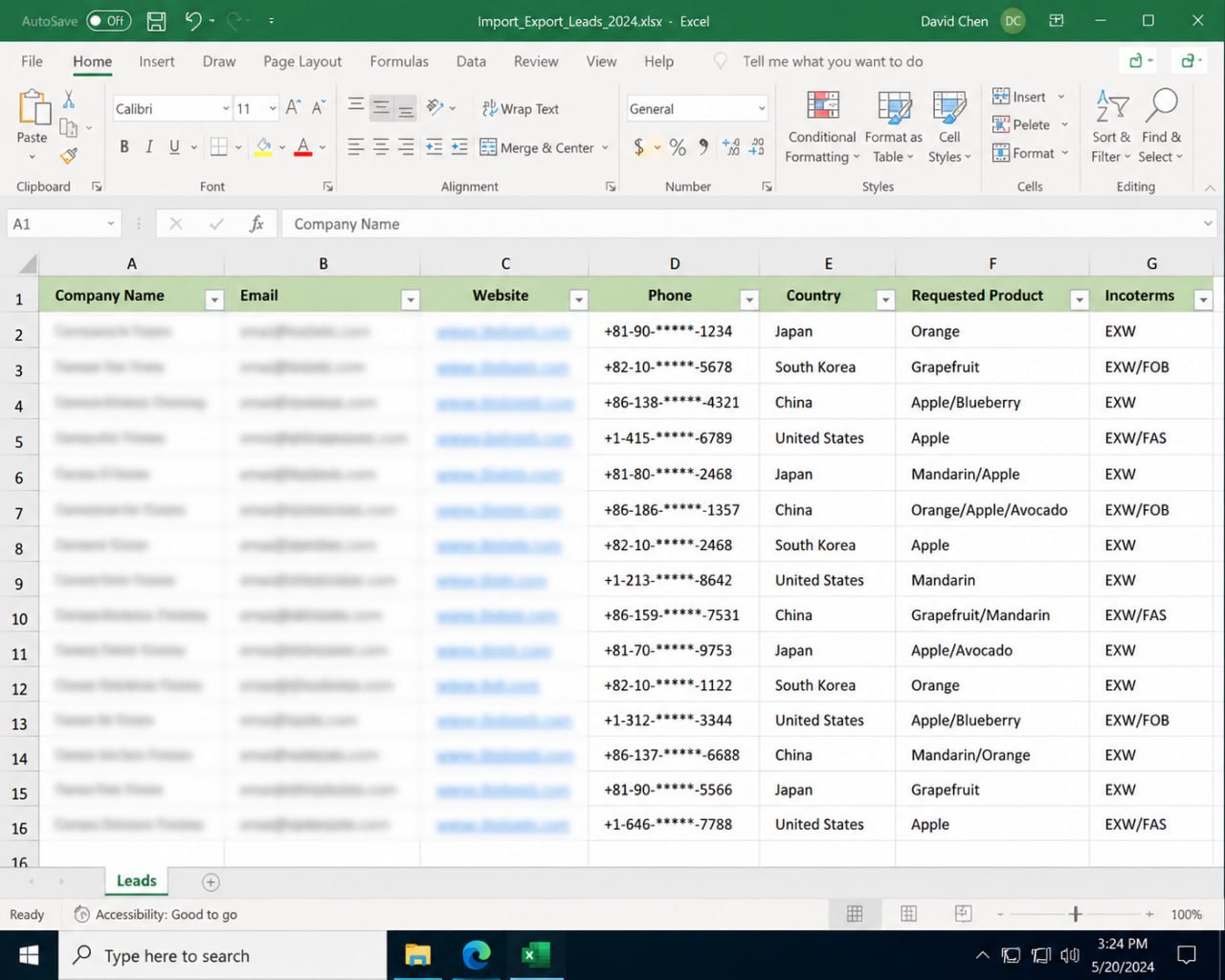Select the Leads sheet tab

(x=136, y=880)
